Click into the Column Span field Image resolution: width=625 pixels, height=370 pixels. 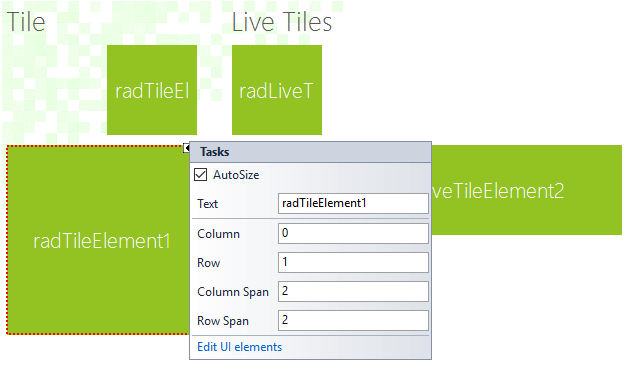[x=353, y=291]
